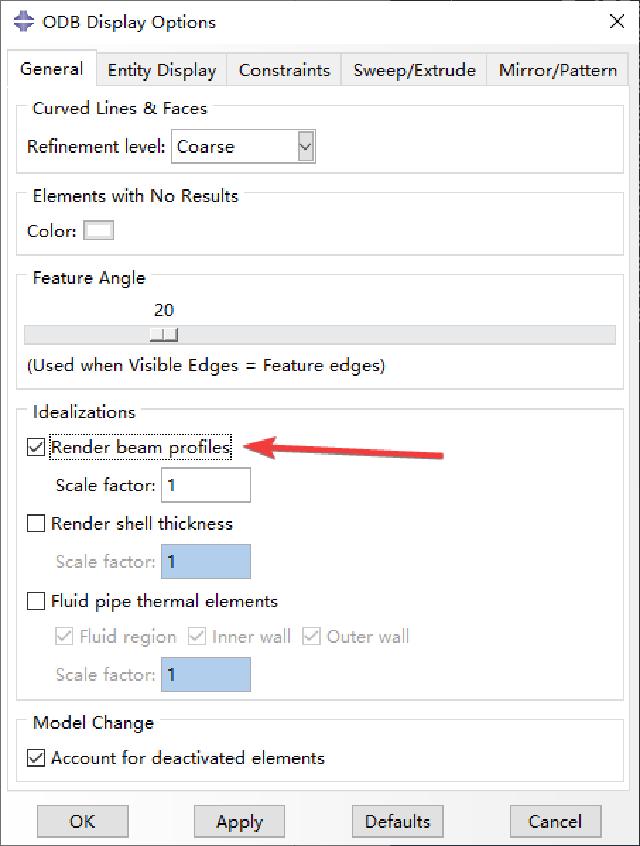Expand the Refinement level dropdown arrow
Viewport: 640px width, 846px height.
tap(305, 146)
